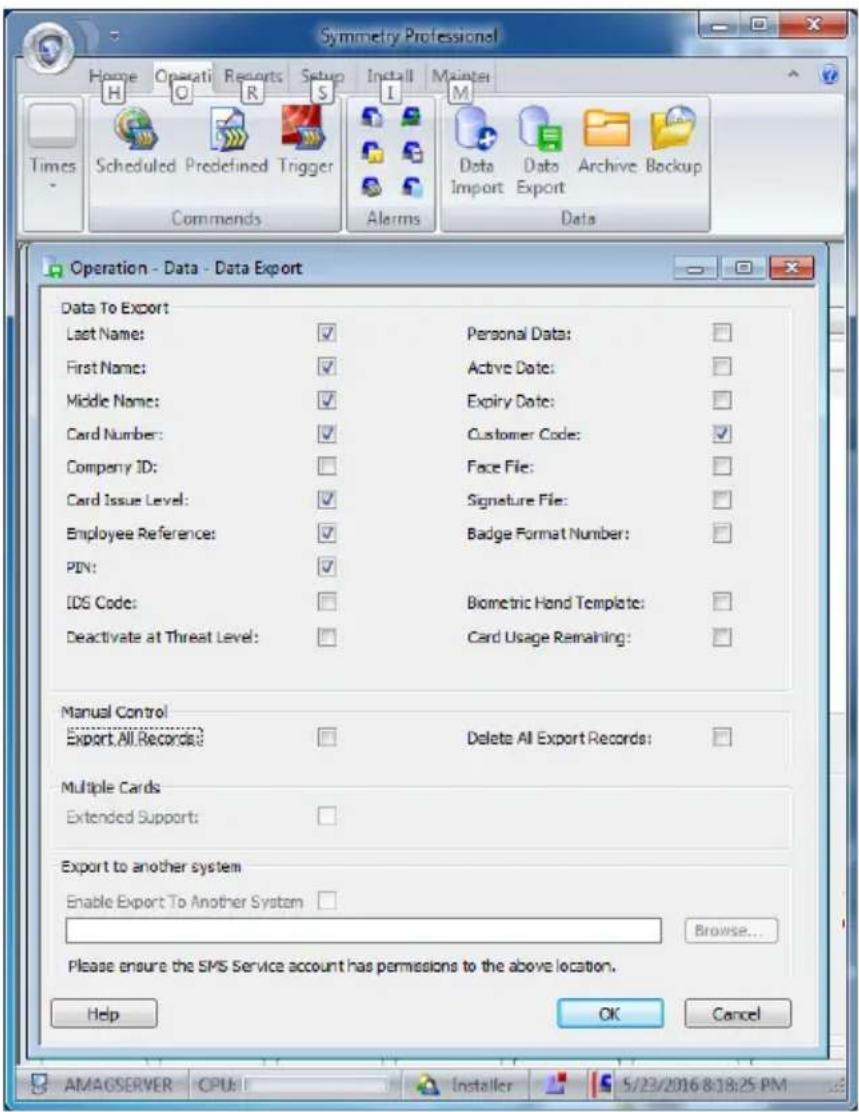Viewport: 859px width, 1112px height.
Task: Open the Reports ribbon tab
Action: tap(253, 76)
